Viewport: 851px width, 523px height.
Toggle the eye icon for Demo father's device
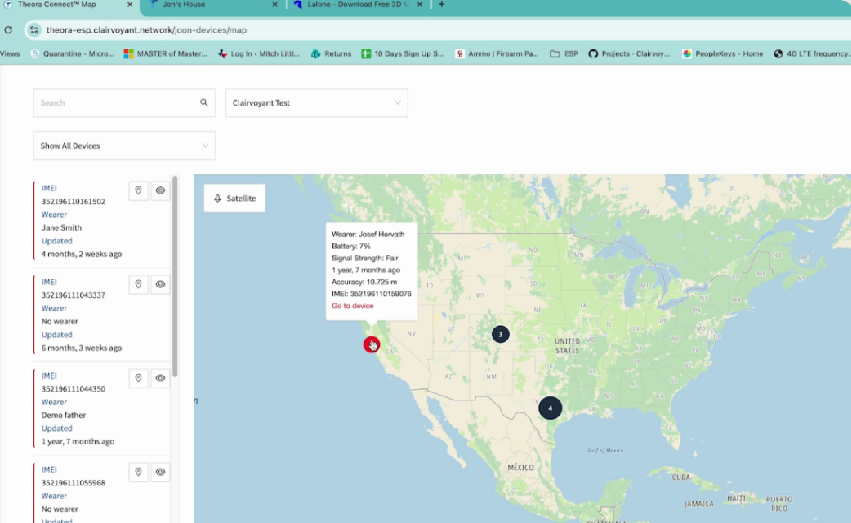point(160,378)
